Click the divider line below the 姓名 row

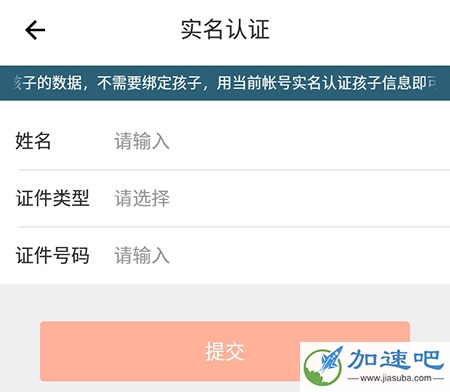click(234, 170)
